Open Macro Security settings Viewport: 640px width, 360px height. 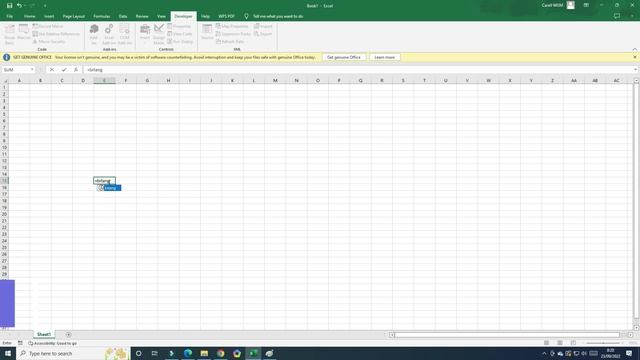pos(49,42)
